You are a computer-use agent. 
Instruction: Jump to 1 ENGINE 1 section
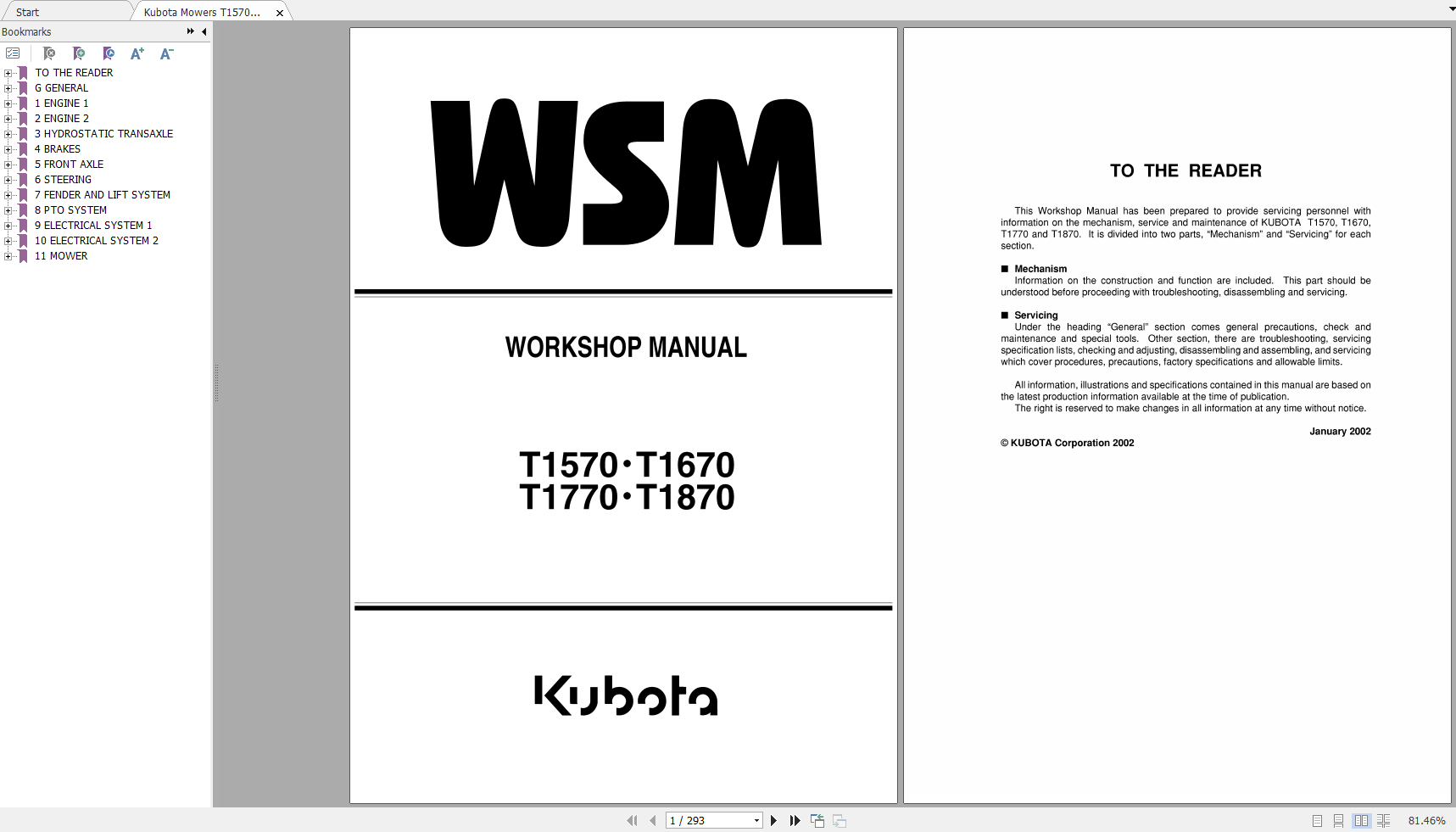pos(61,103)
